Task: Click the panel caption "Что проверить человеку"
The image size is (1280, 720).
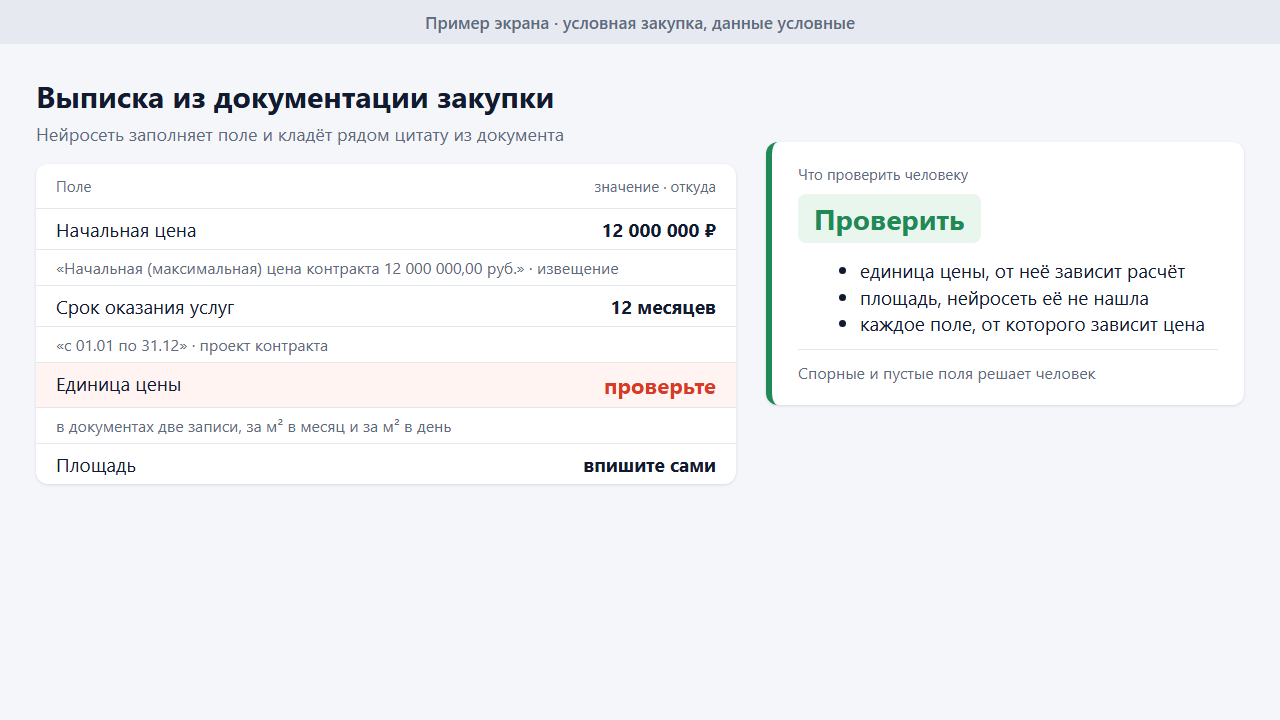Action: point(883,175)
